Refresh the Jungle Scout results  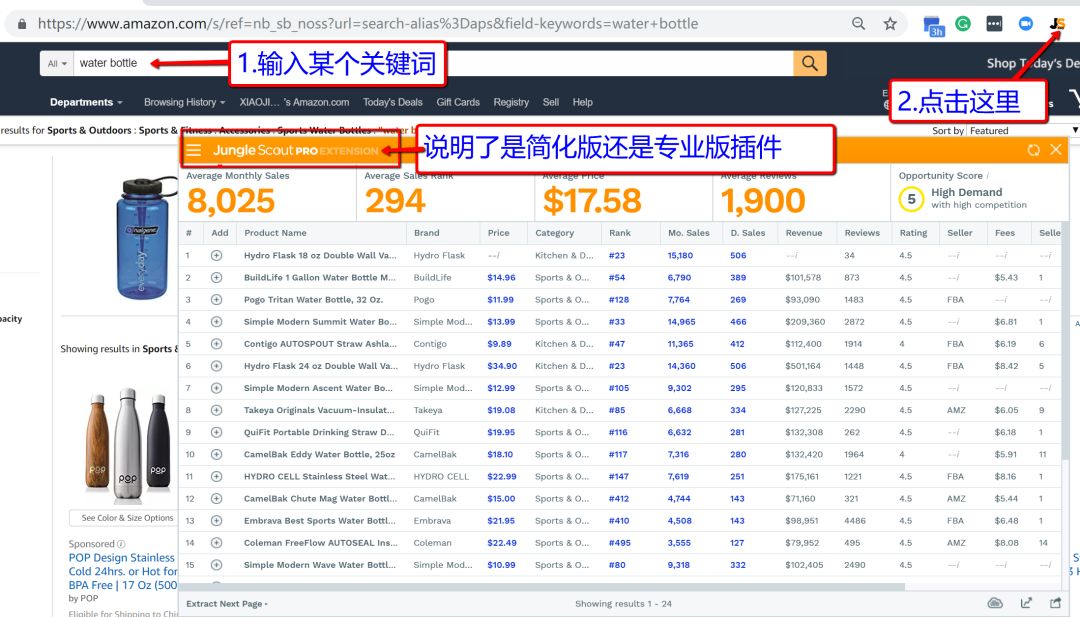(1033, 150)
